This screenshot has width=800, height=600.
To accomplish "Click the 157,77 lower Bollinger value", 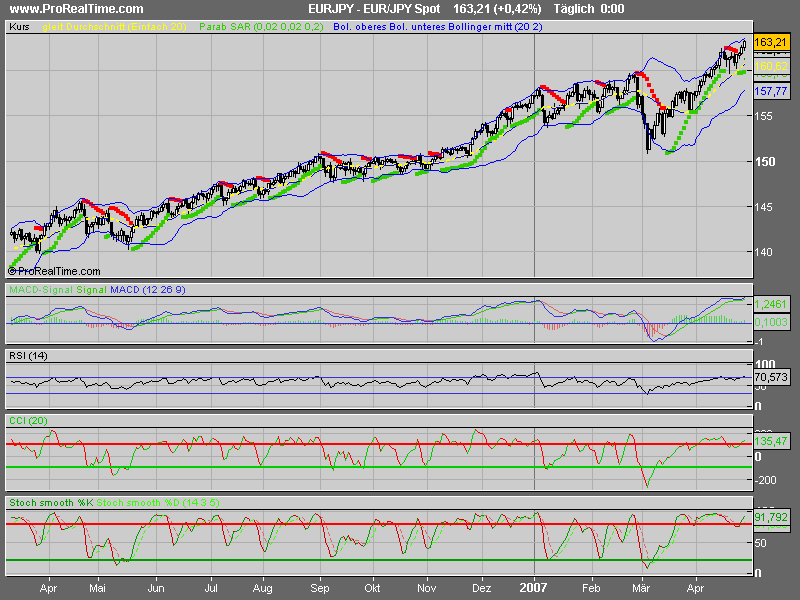I will click(770, 91).
